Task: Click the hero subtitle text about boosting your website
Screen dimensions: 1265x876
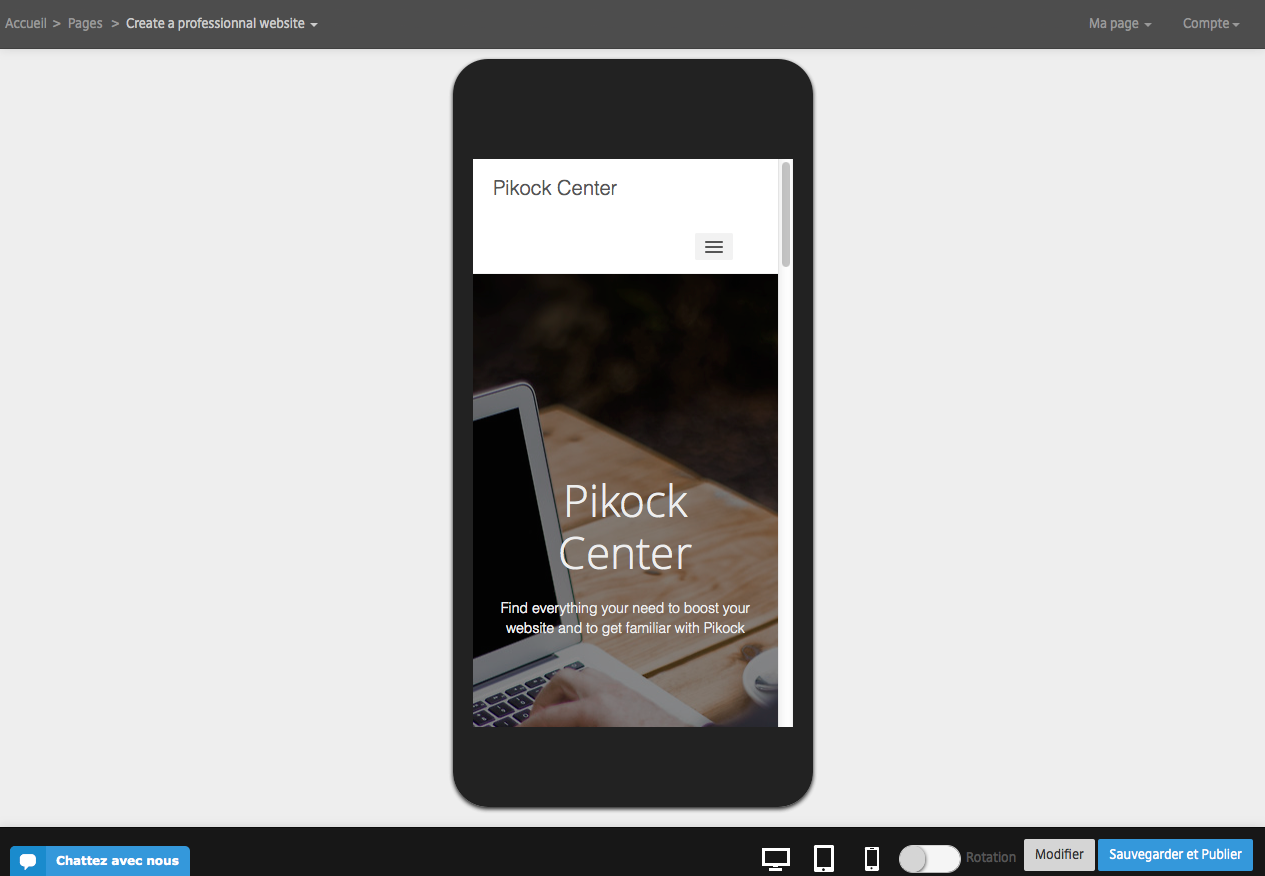Action: point(625,618)
